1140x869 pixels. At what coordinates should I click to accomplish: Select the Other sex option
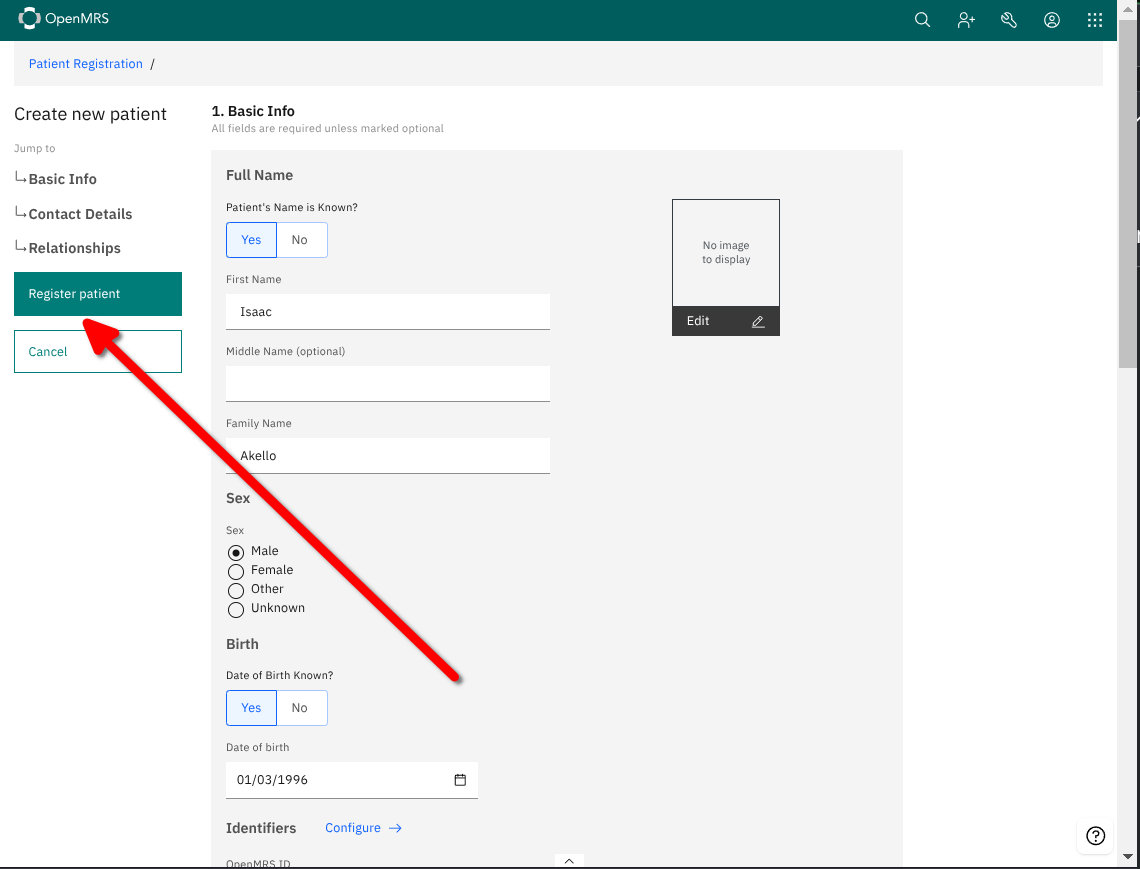pyautogui.click(x=236, y=590)
